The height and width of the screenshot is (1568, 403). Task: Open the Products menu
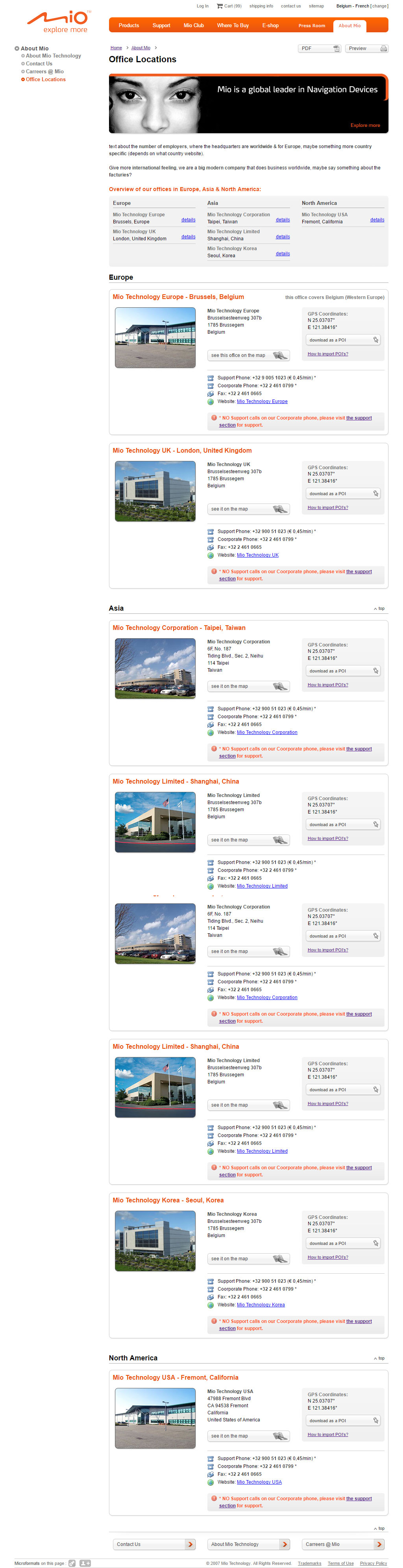click(x=129, y=26)
